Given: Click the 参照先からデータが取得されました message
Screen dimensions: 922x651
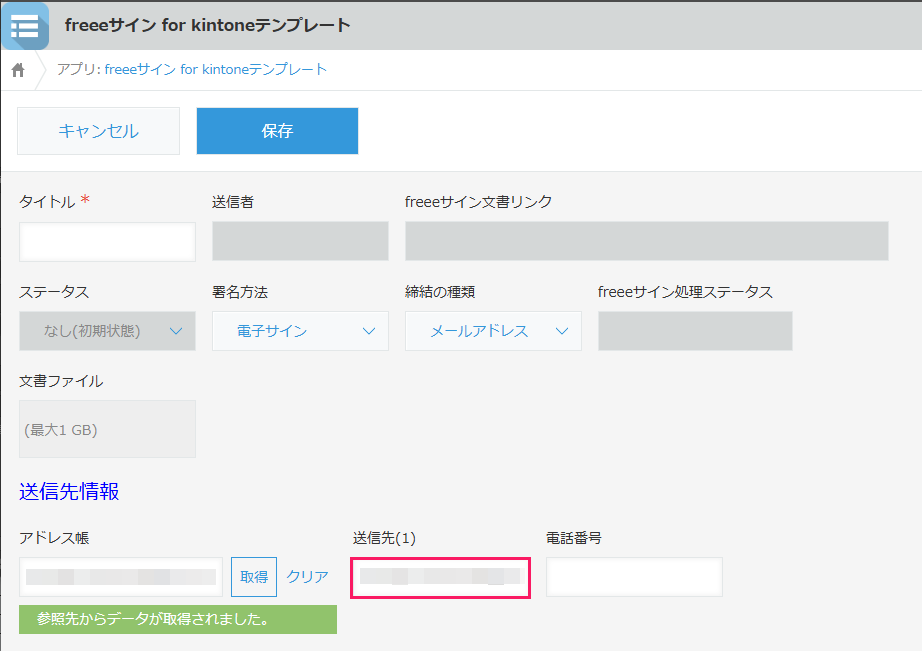Looking at the screenshot, I should click(x=178, y=619).
